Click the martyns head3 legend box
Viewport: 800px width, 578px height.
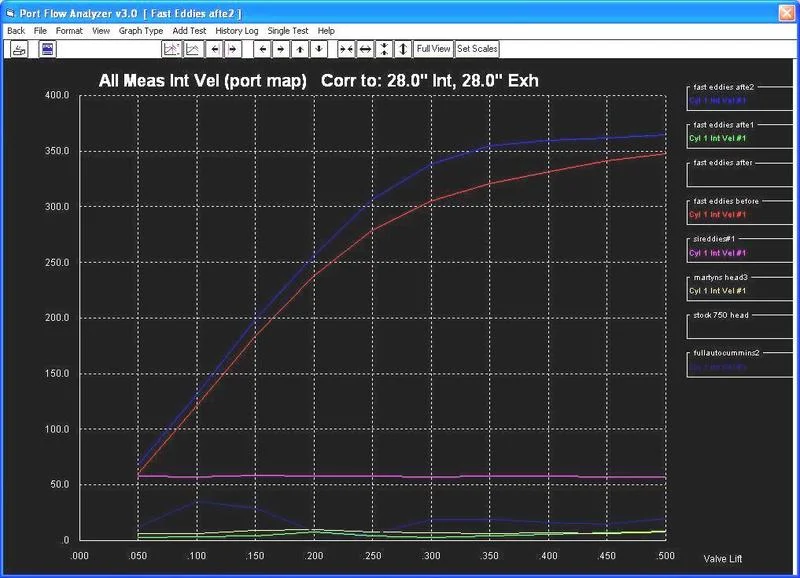pyautogui.click(x=722, y=278)
